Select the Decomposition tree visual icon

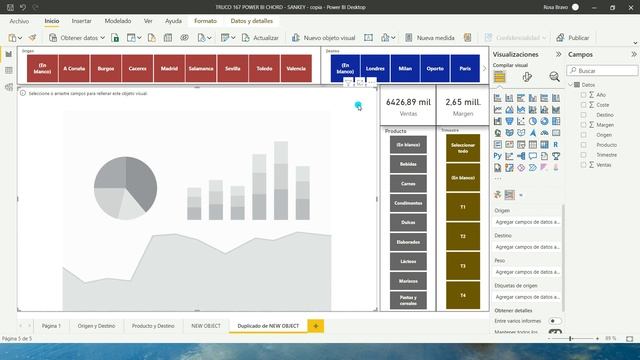click(521, 156)
